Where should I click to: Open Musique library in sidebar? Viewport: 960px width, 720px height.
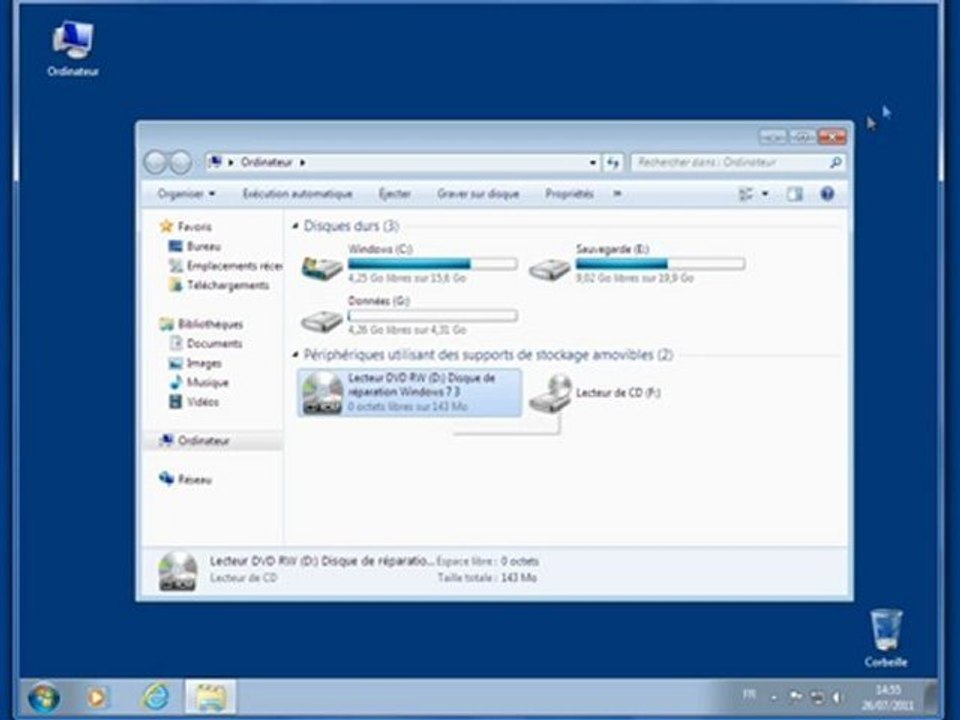pyautogui.click(x=199, y=383)
